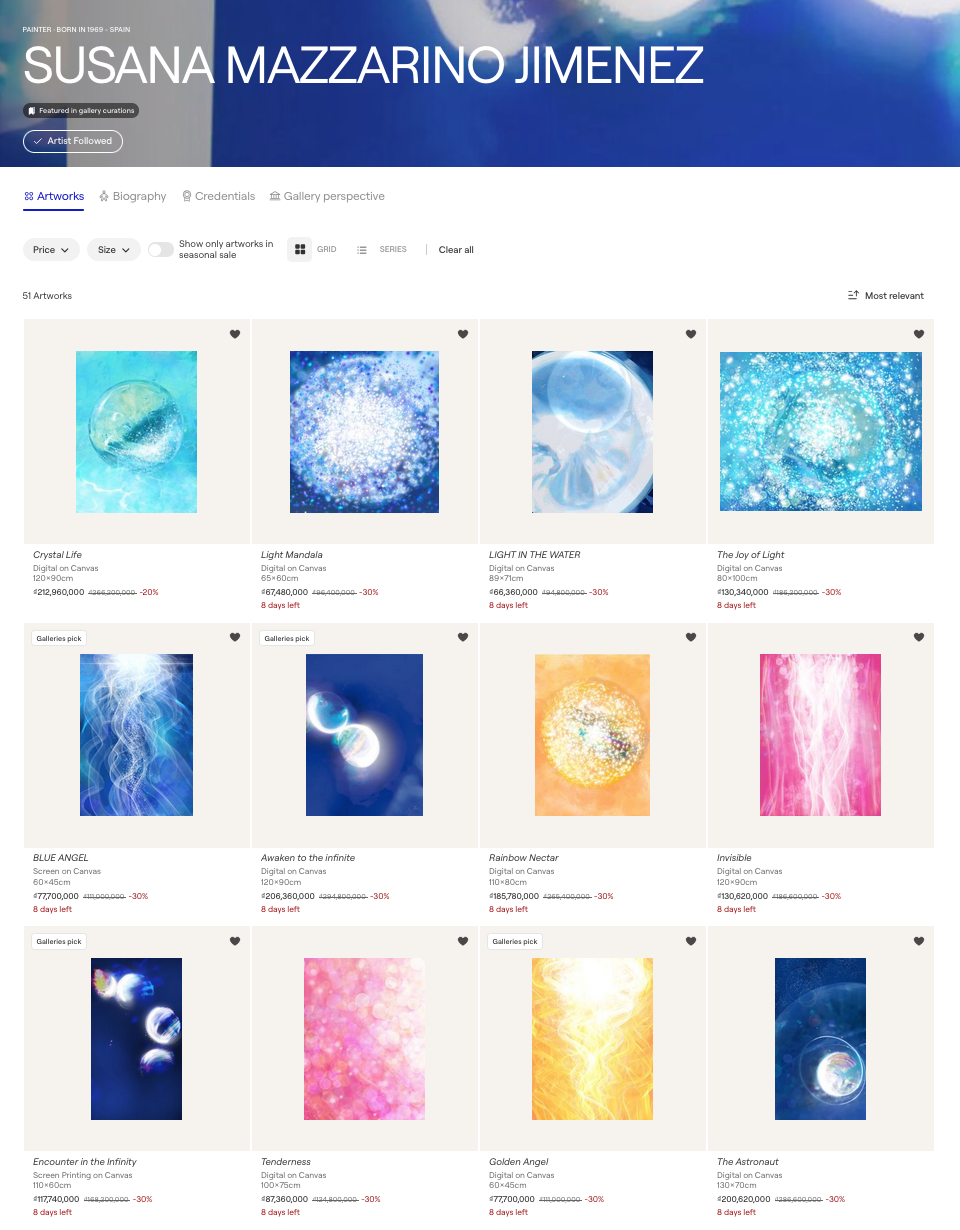Switch to GRID view icon
Viewport: 960px width, 1230px height.
point(300,249)
